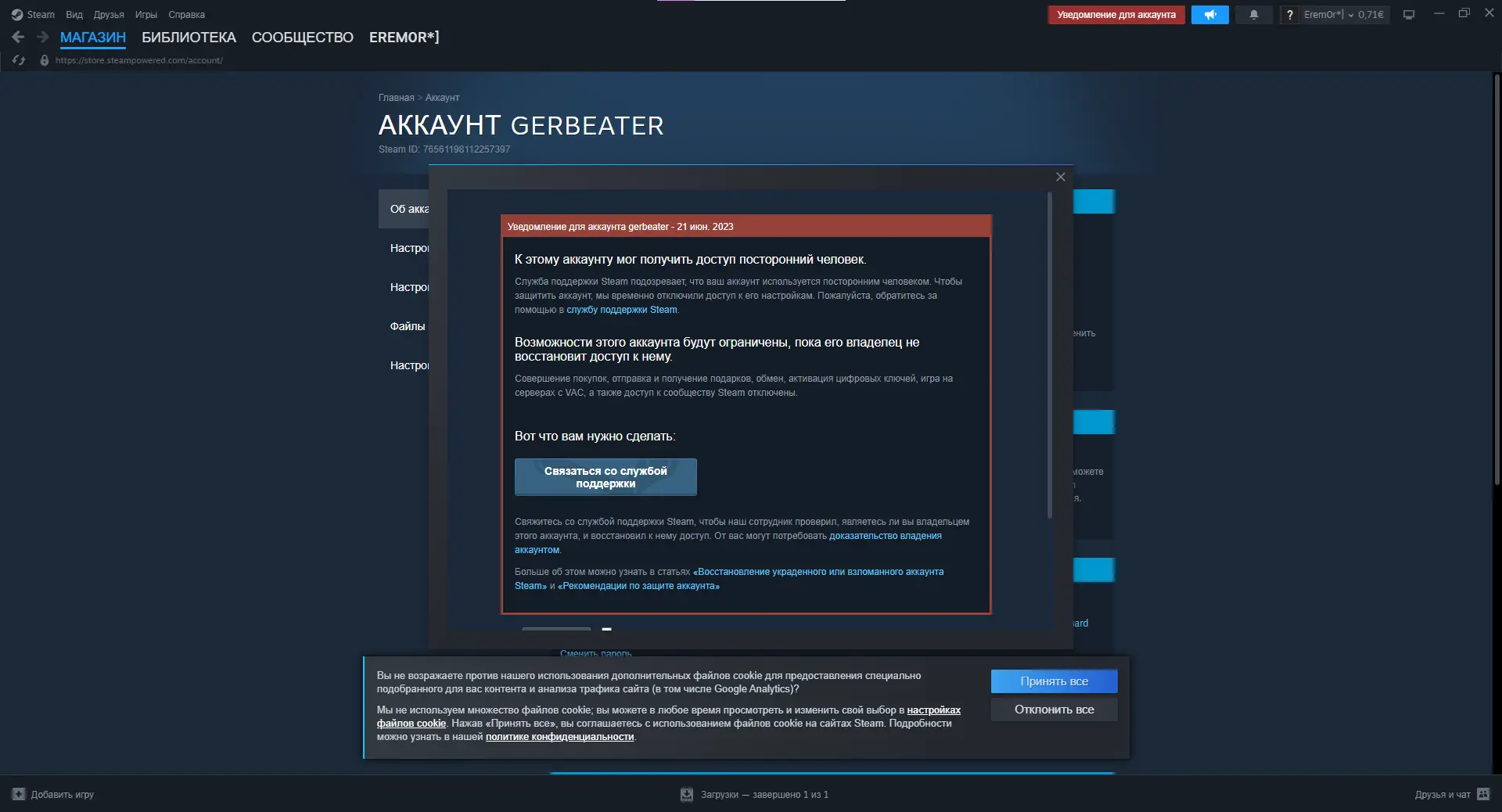Close the account alert dialog
Image resolution: width=1502 pixels, height=812 pixels.
[1061, 177]
